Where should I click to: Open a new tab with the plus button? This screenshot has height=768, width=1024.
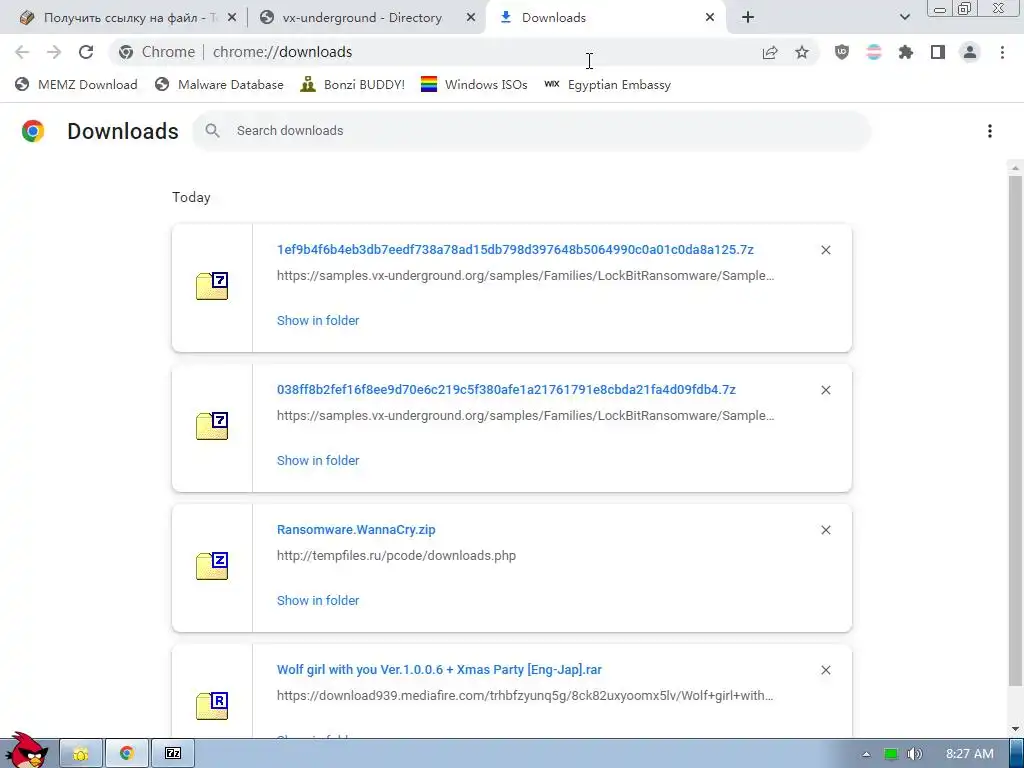748,18
